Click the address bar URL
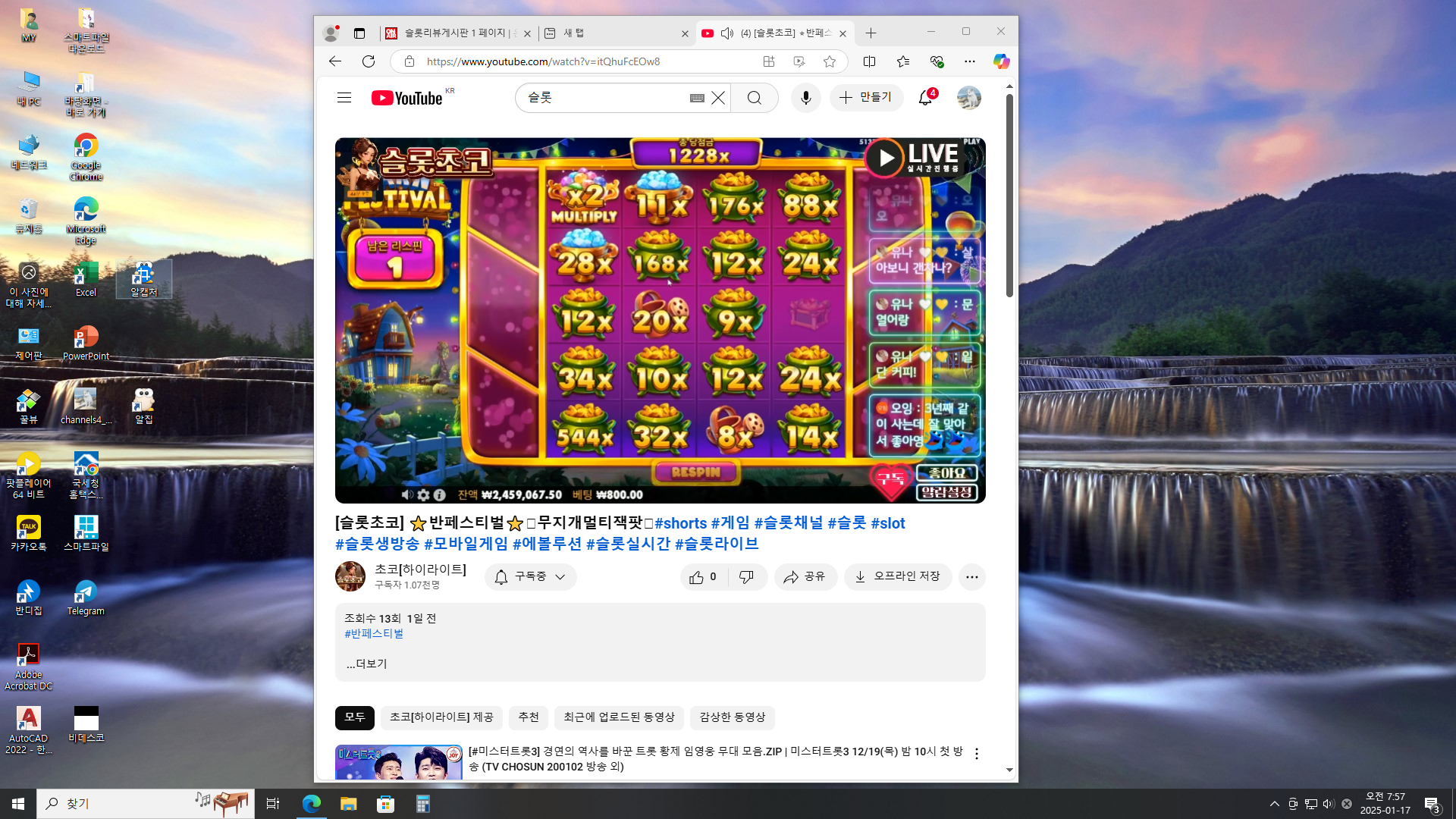The width and height of the screenshot is (1456, 819). click(x=543, y=61)
